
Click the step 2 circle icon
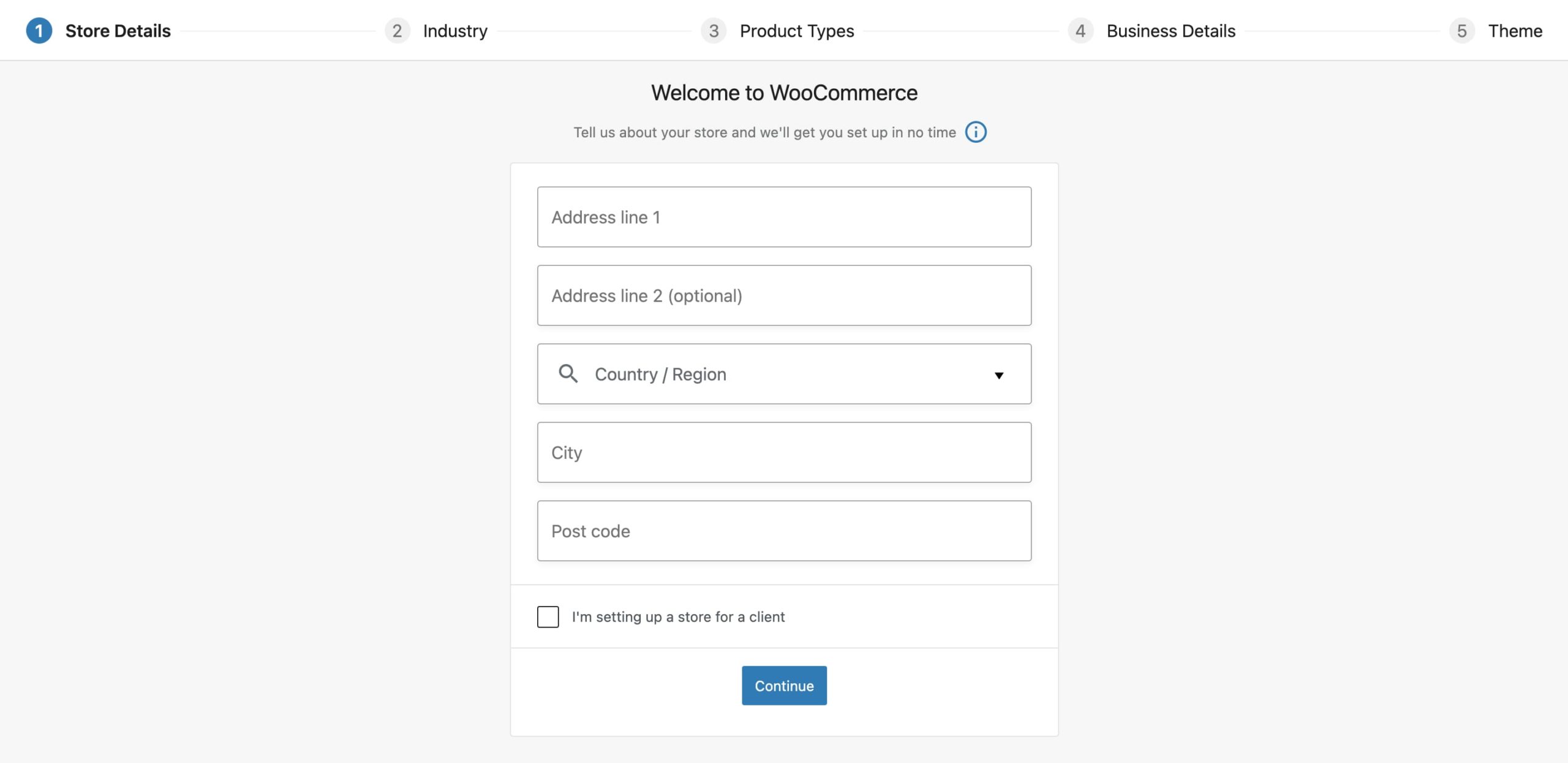(397, 31)
